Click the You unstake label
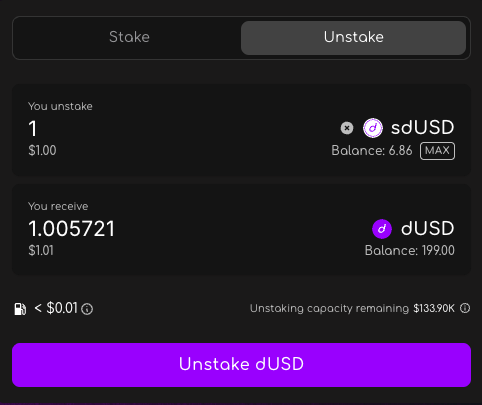The width and height of the screenshot is (482, 405). [x=60, y=106]
